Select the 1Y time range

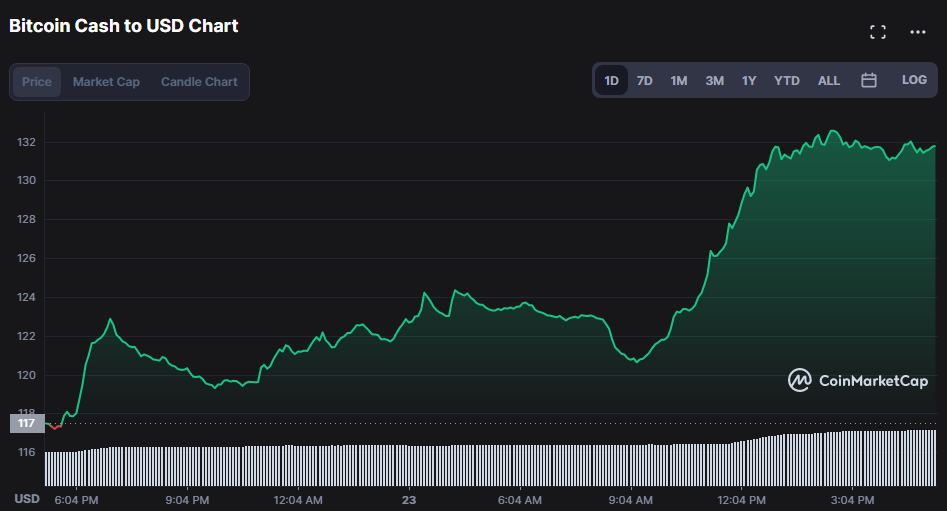click(749, 80)
